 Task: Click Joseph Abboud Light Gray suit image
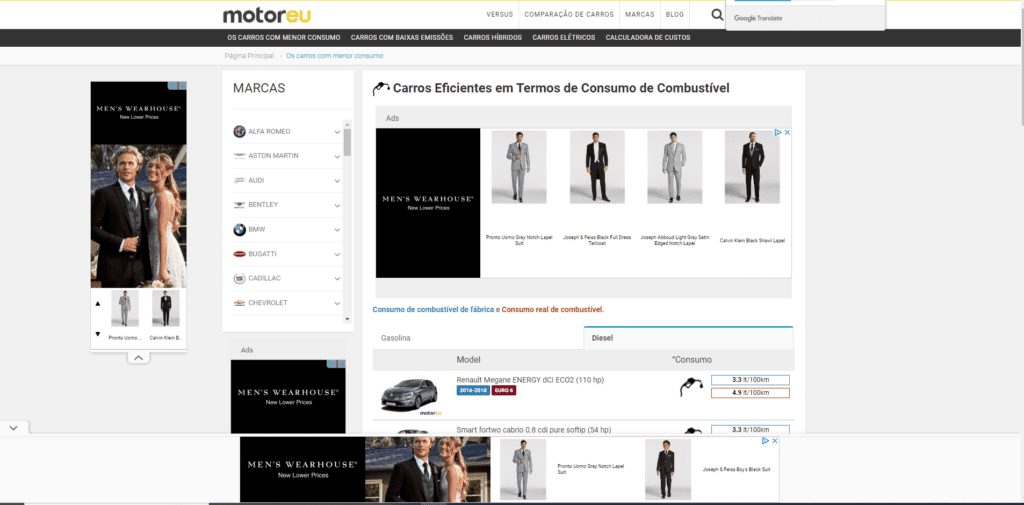click(x=675, y=167)
